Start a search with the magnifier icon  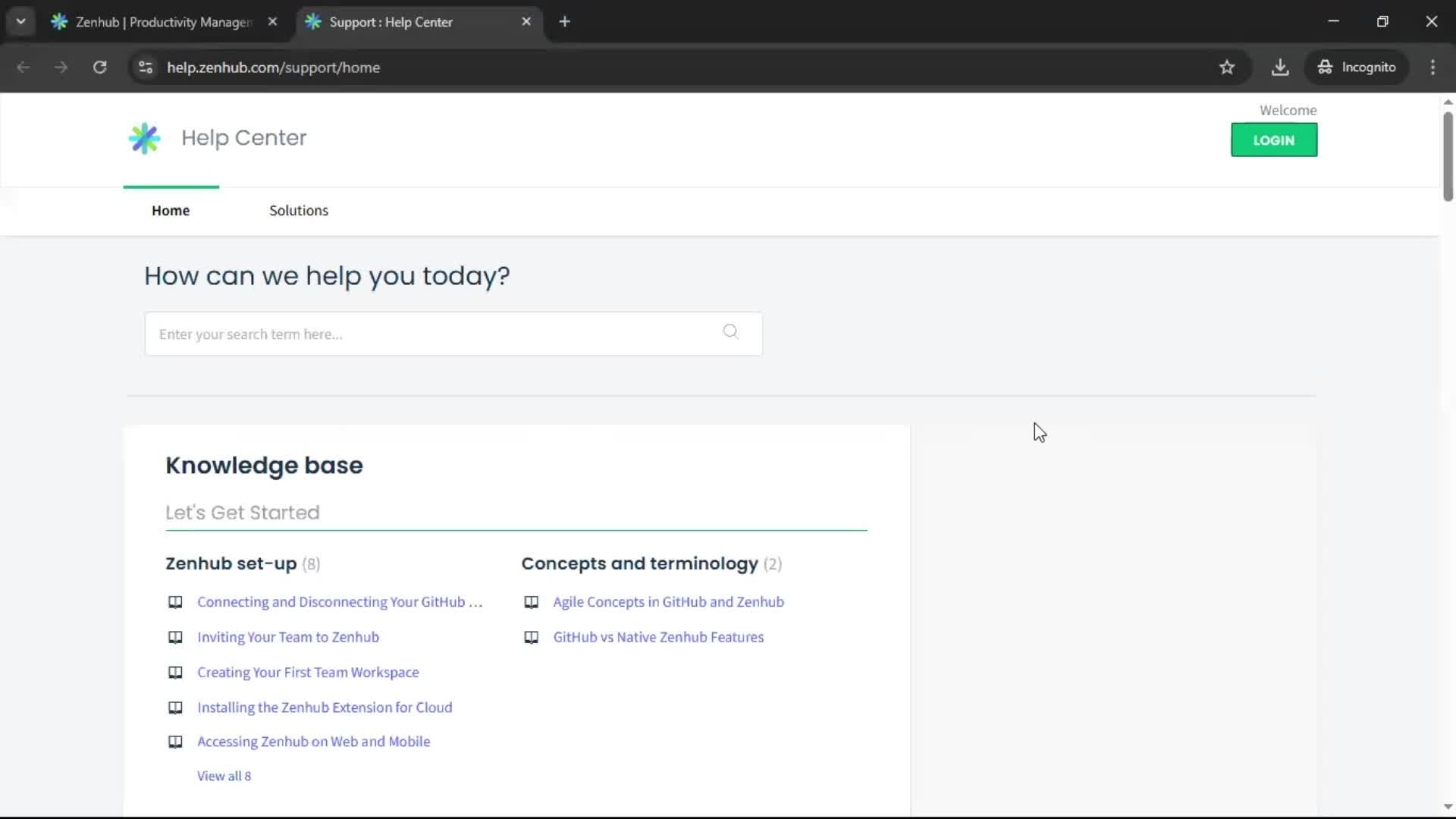730,332
